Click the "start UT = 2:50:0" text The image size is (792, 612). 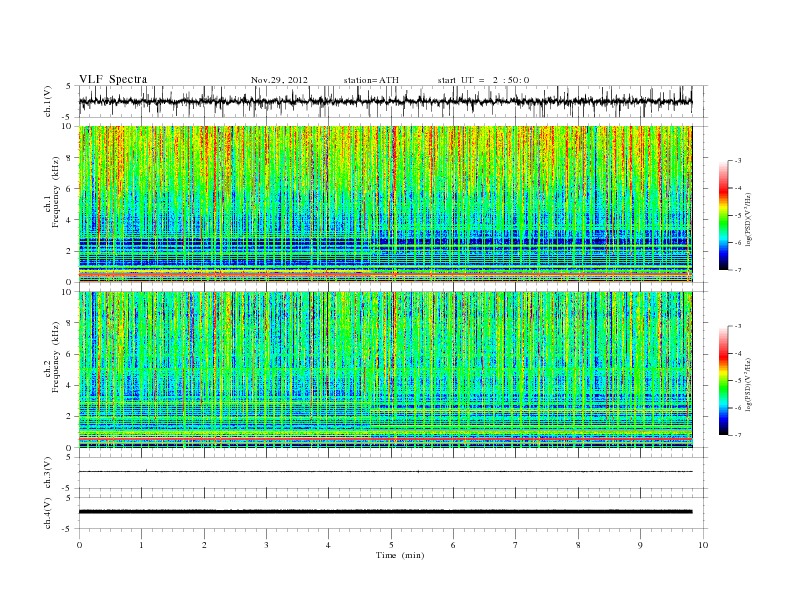click(483, 80)
